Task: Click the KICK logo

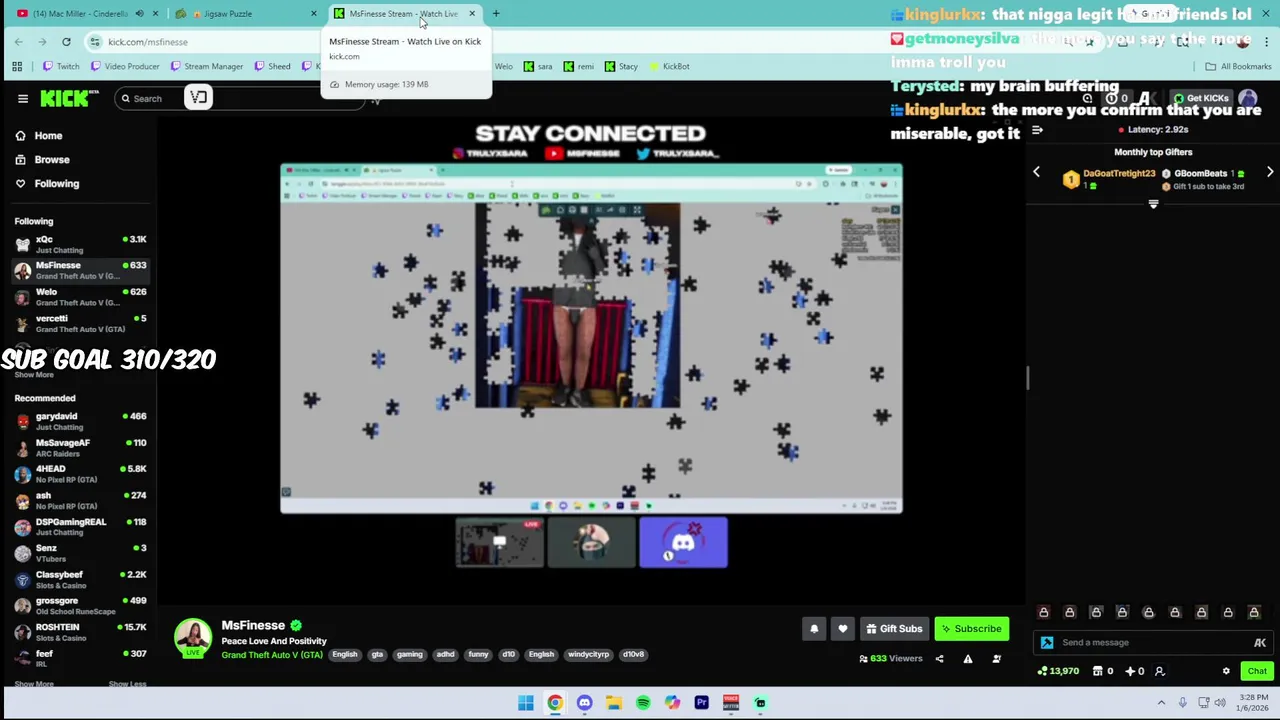Action: tap(69, 98)
